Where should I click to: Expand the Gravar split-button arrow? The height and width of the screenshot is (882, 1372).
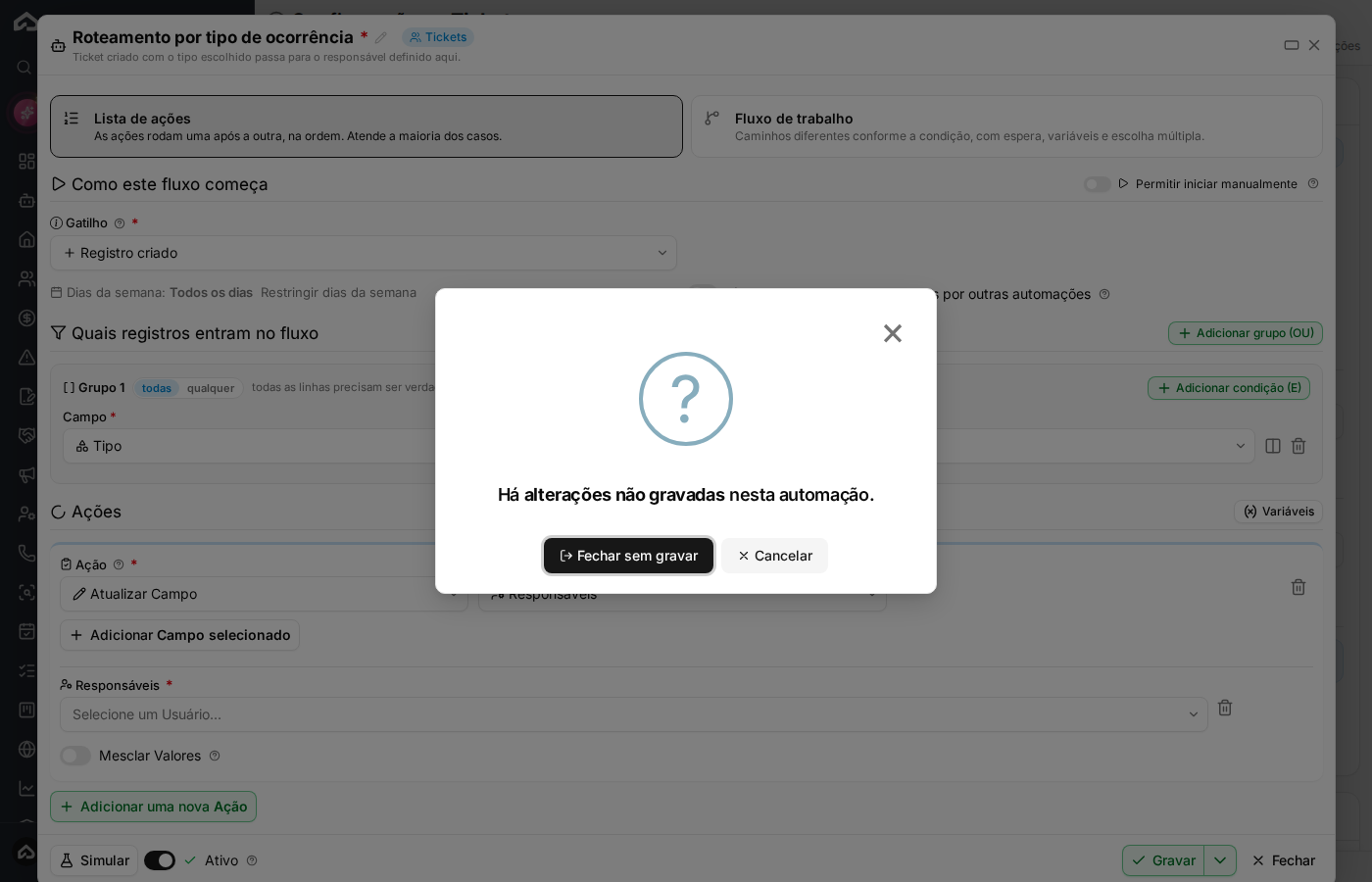(1220, 860)
